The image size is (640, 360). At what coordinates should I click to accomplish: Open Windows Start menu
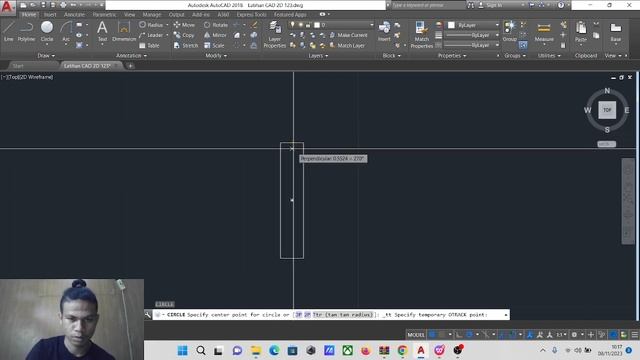pyautogui.click(x=182, y=350)
